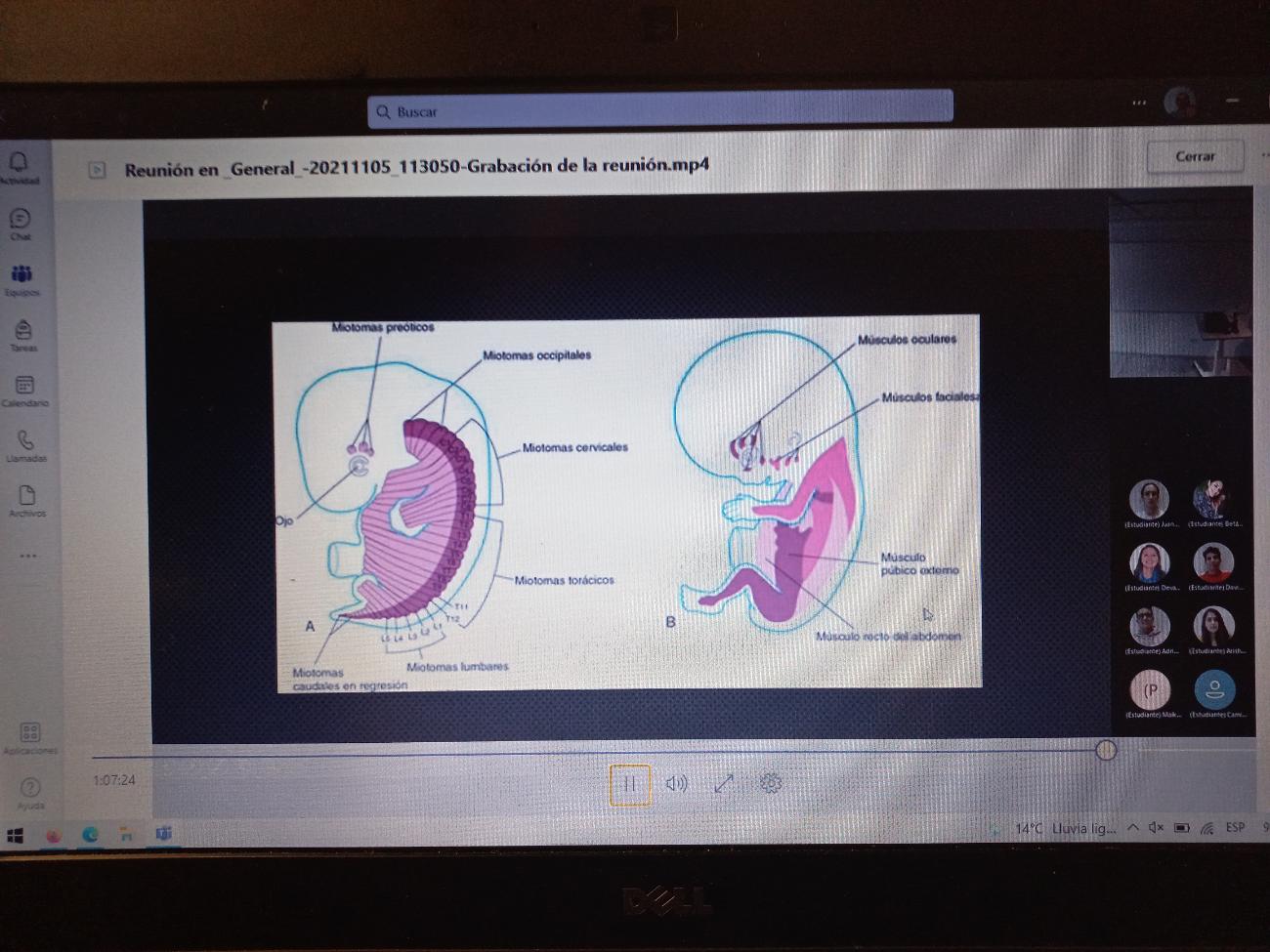
Task: Expand more apps ellipsis in sidebar
Action: tap(27, 556)
